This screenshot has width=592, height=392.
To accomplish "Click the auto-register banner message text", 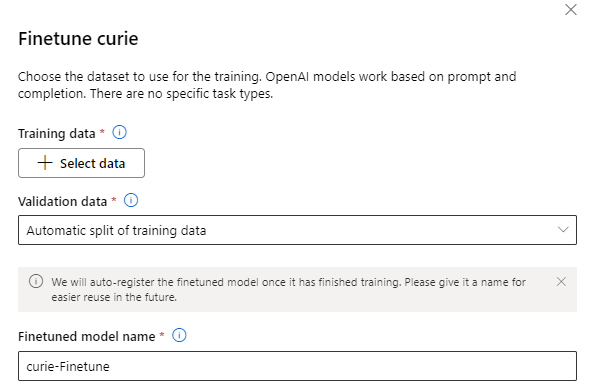I will tap(288, 289).
